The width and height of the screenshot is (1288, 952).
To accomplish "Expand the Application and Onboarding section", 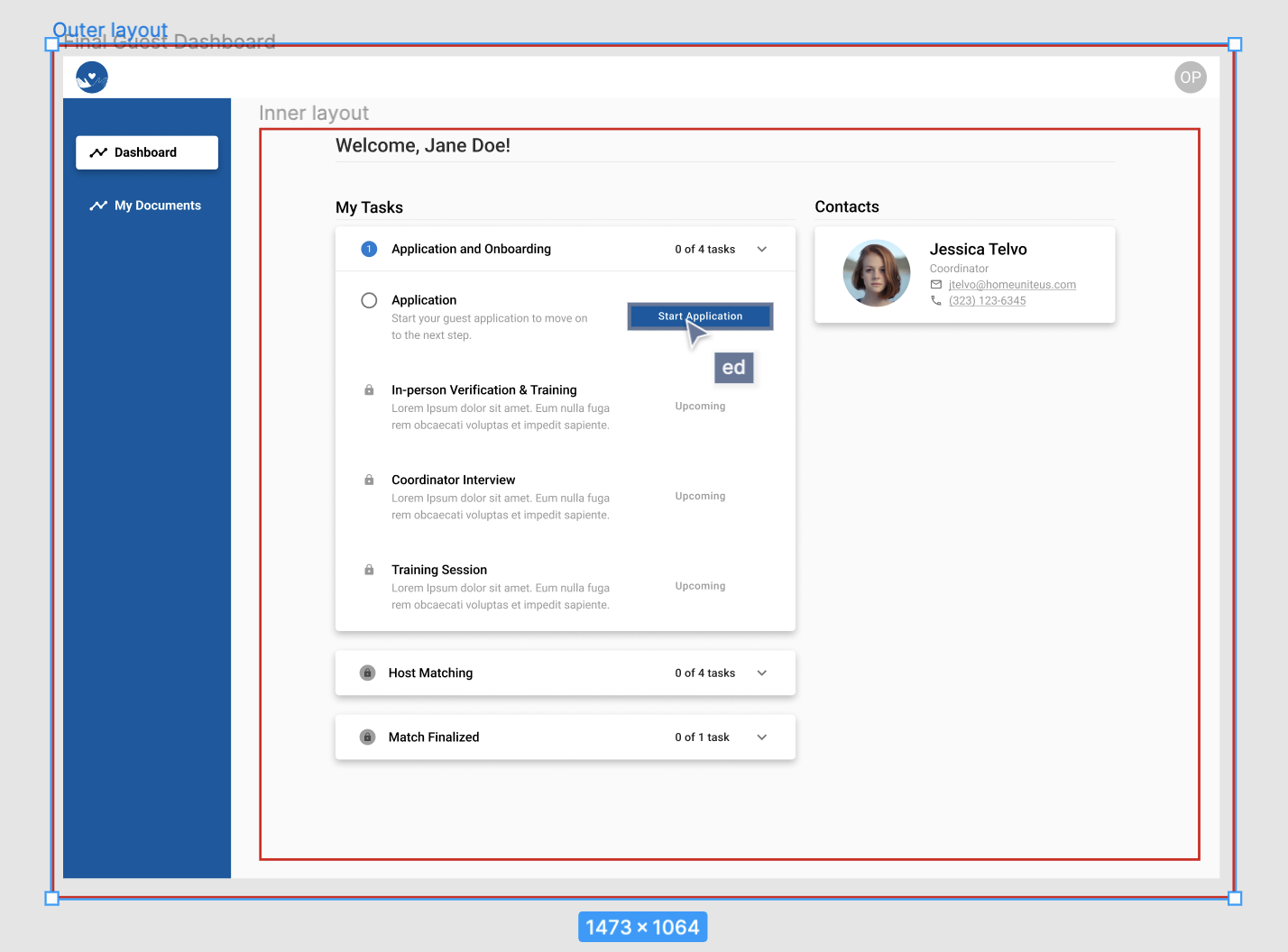I will coord(761,249).
